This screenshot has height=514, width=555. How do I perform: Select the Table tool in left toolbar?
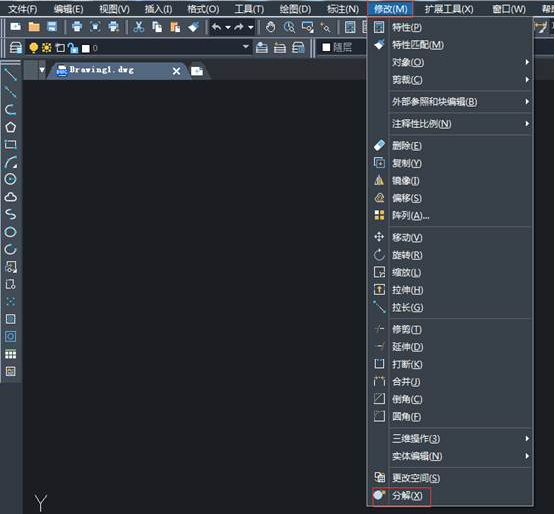[10, 354]
